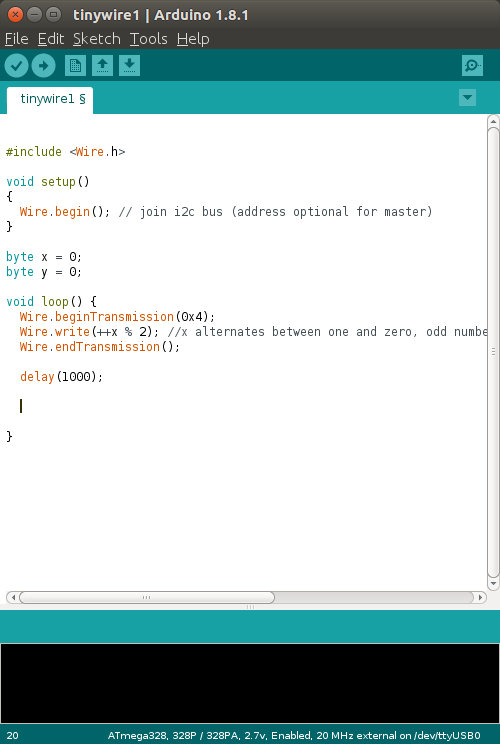Click the byte x = 0; line
This screenshot has width=500, height=744.
coord(44,257)
